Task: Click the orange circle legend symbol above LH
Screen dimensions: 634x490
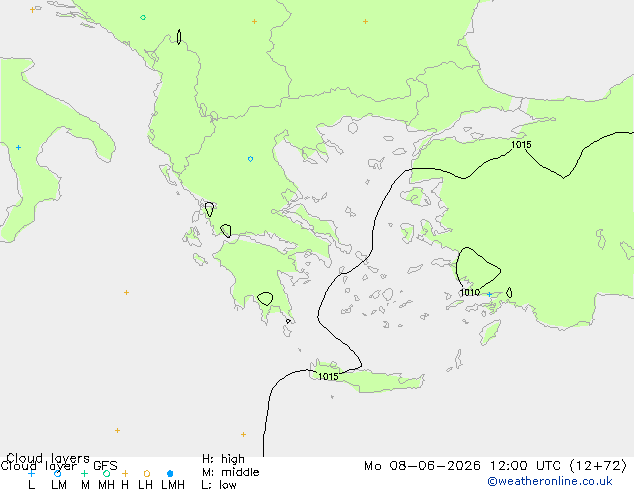Action: pos(147,473)
